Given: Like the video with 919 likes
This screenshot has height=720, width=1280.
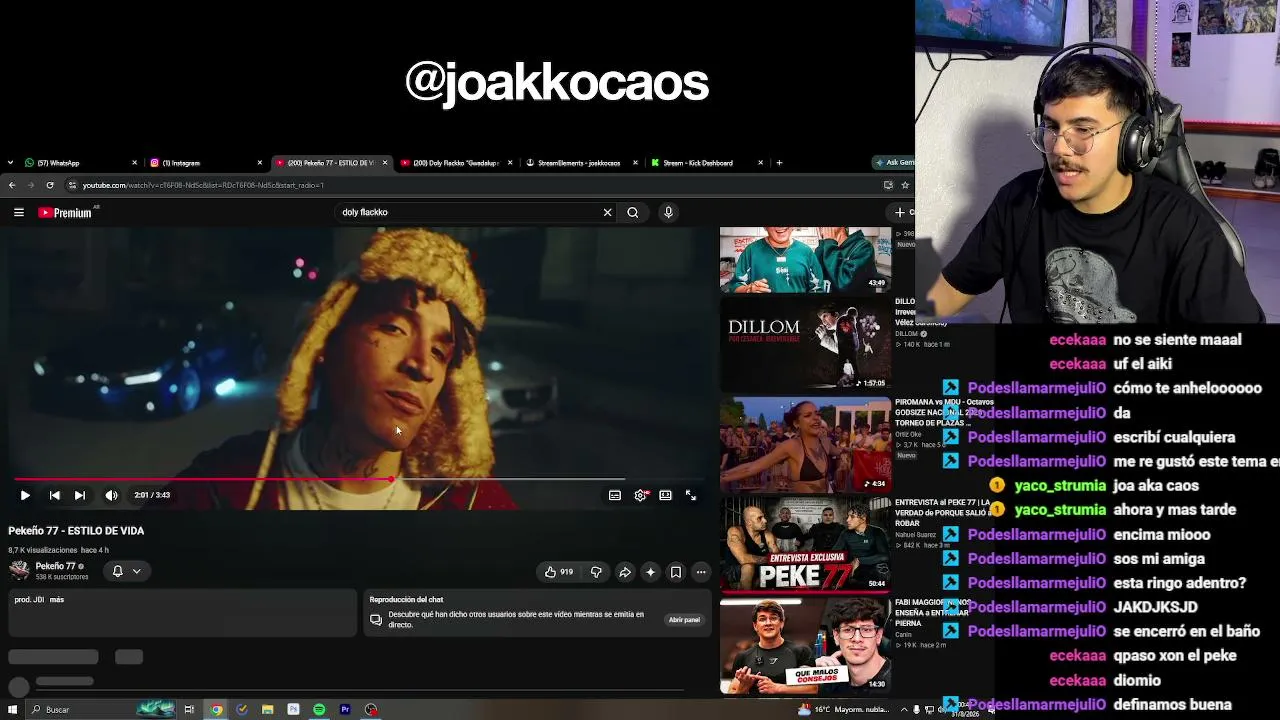Looking at the screenshot, I should [x=559, y=572].
